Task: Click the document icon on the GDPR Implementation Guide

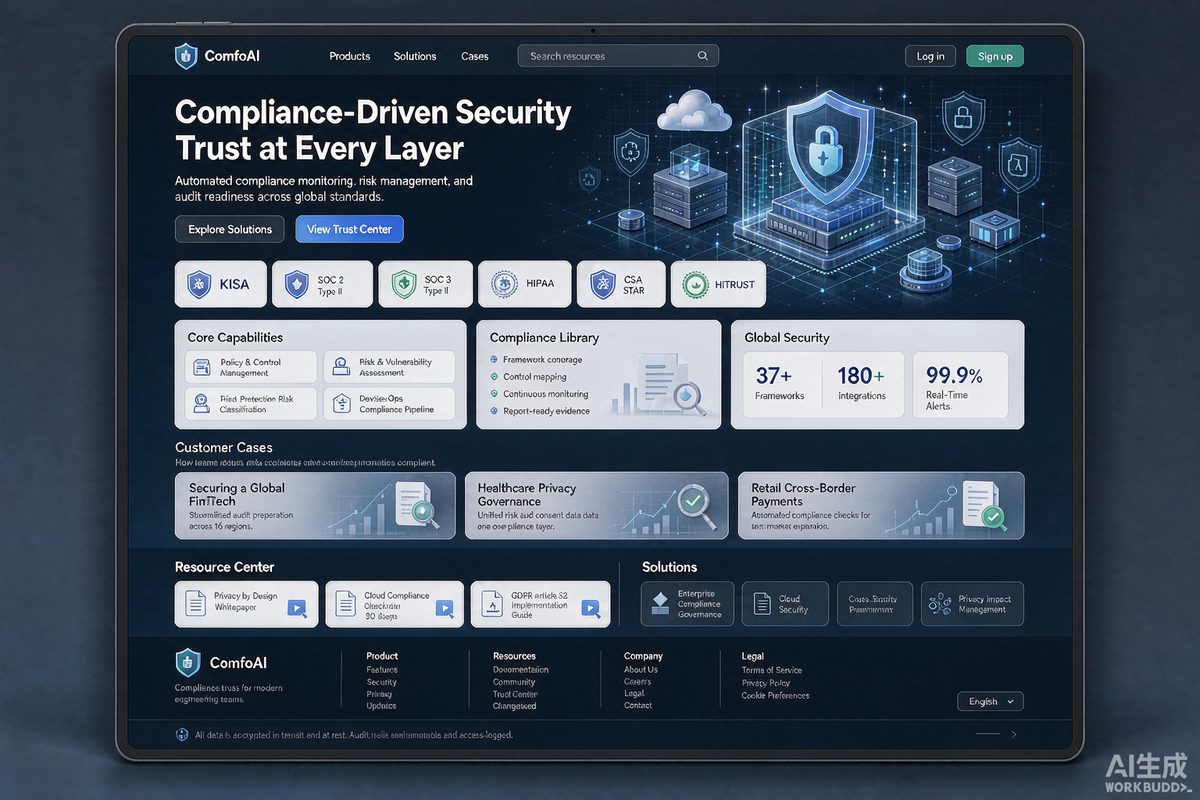Action: [492, 603]
